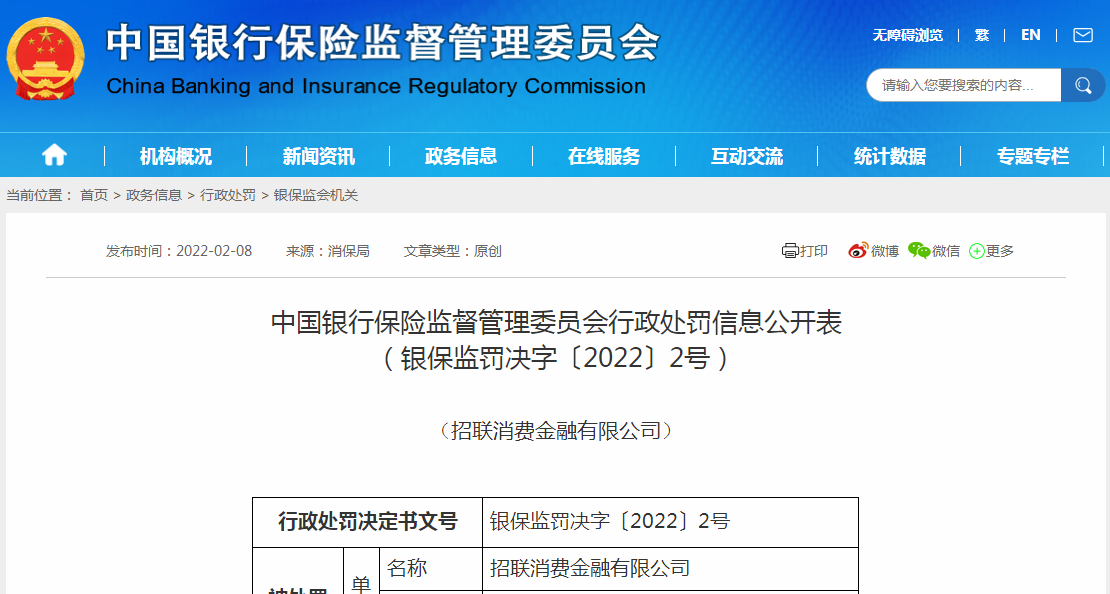1110x594 pixels.
Task: Click the 中国银行保险监督管理委员会 header title
Action: click(x=383, y=42)
